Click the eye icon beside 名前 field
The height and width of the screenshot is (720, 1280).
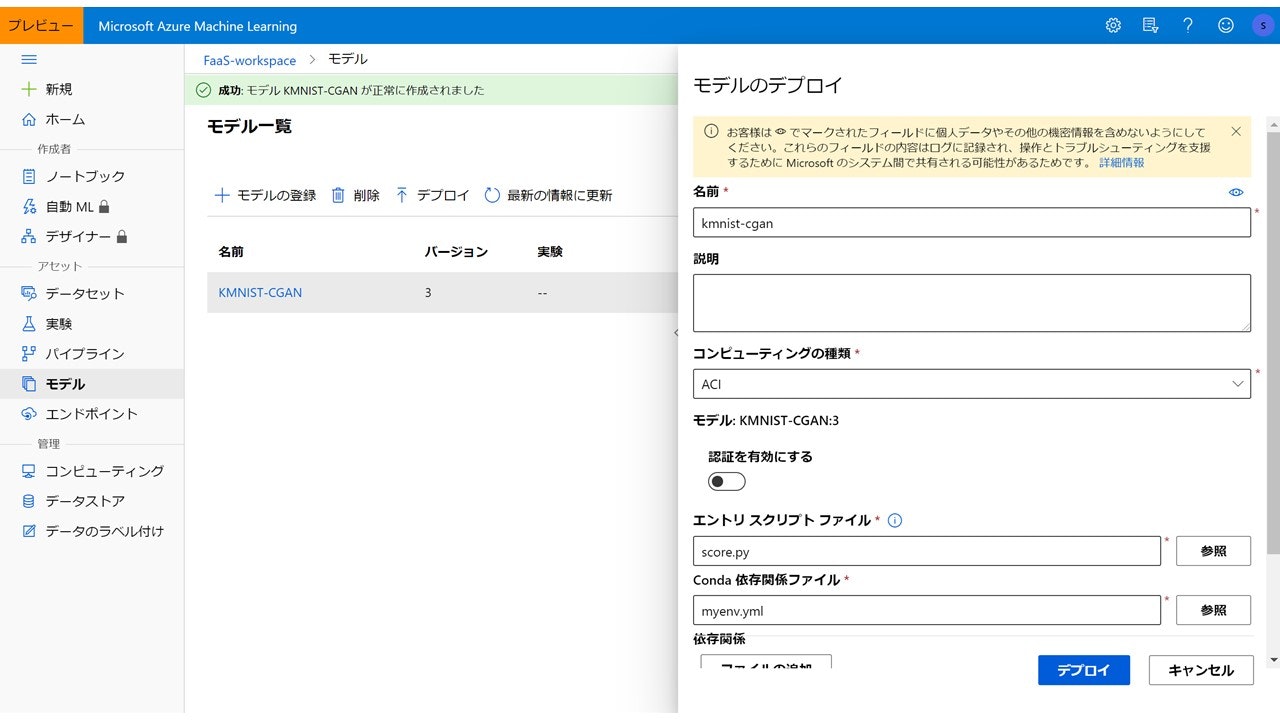pos(1236,192)
